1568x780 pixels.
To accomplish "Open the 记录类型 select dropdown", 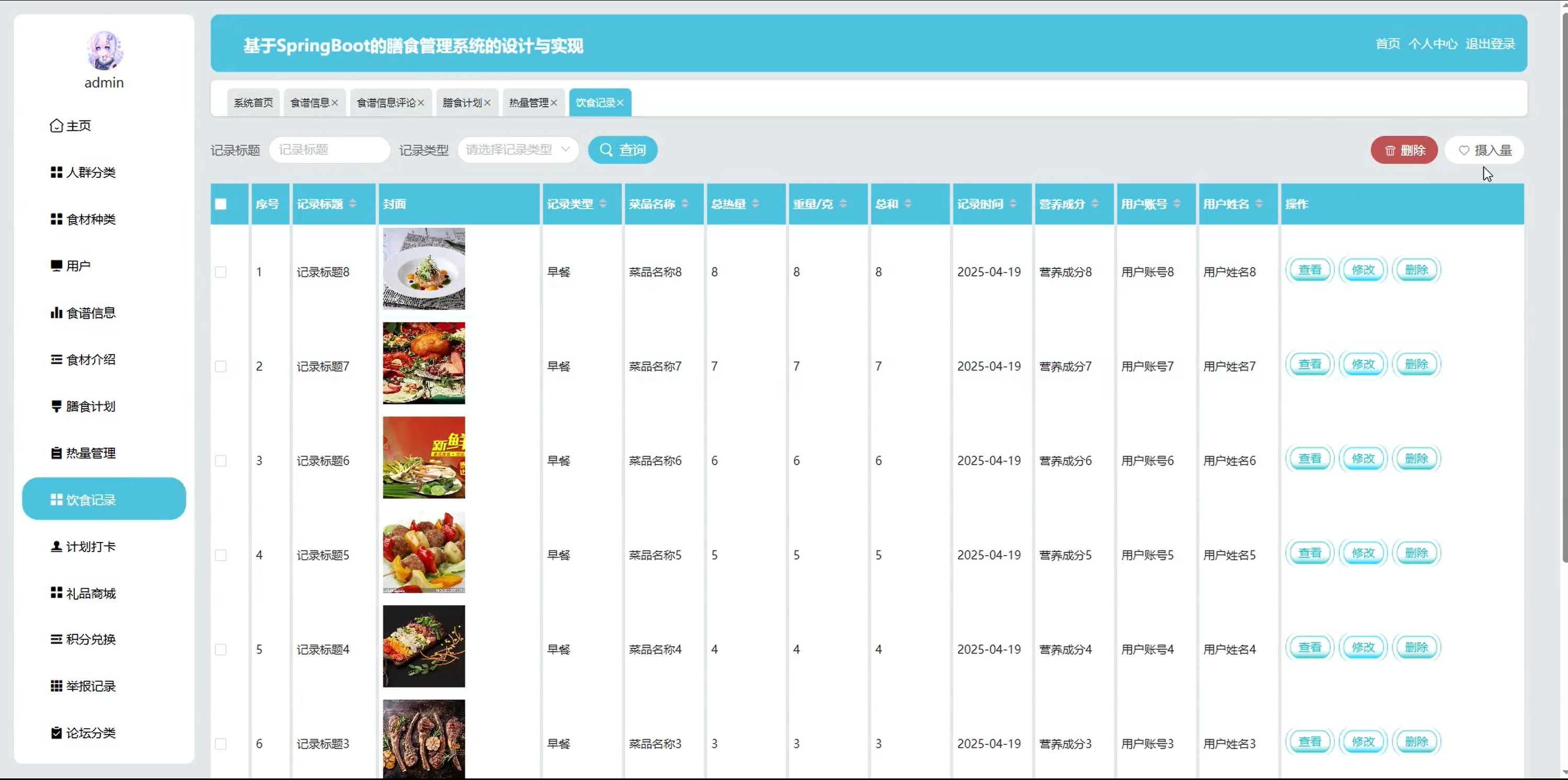I will [518, 150].
